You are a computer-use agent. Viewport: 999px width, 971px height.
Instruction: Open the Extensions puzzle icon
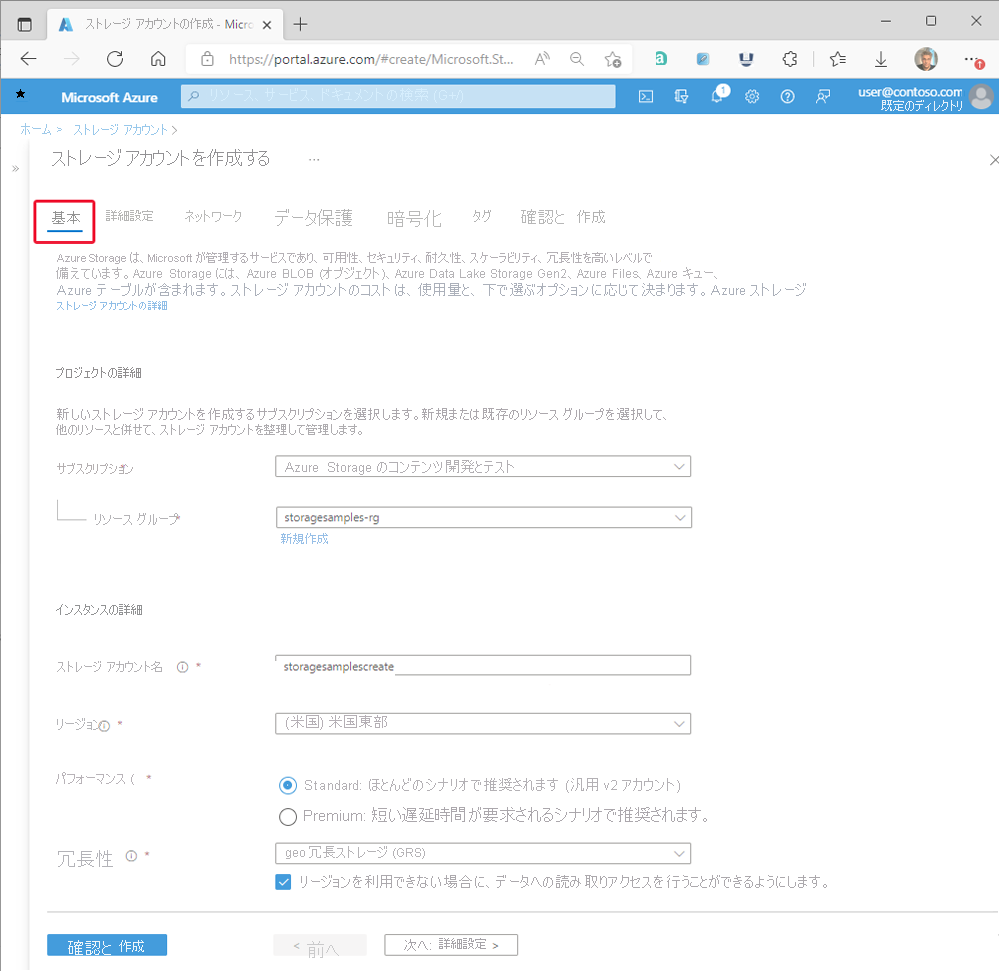coord(790,59)
